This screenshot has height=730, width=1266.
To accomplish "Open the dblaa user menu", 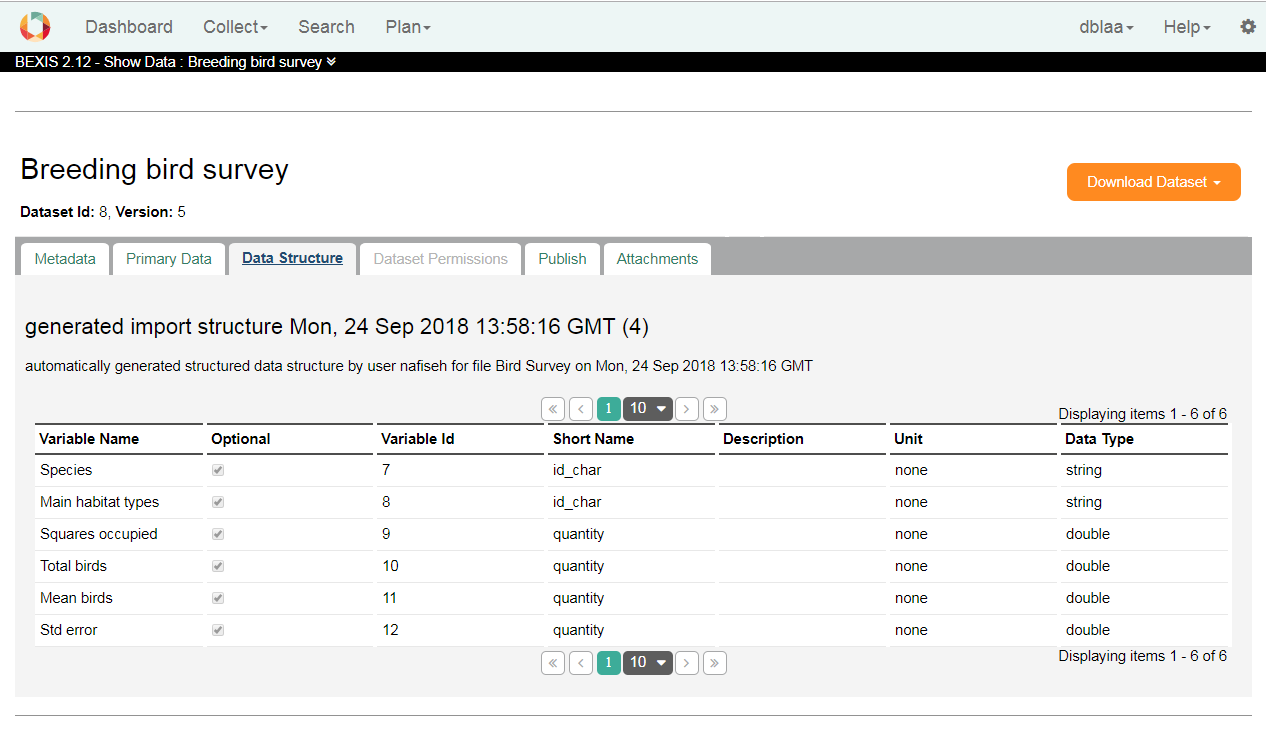I will [x=1106, y=27].
